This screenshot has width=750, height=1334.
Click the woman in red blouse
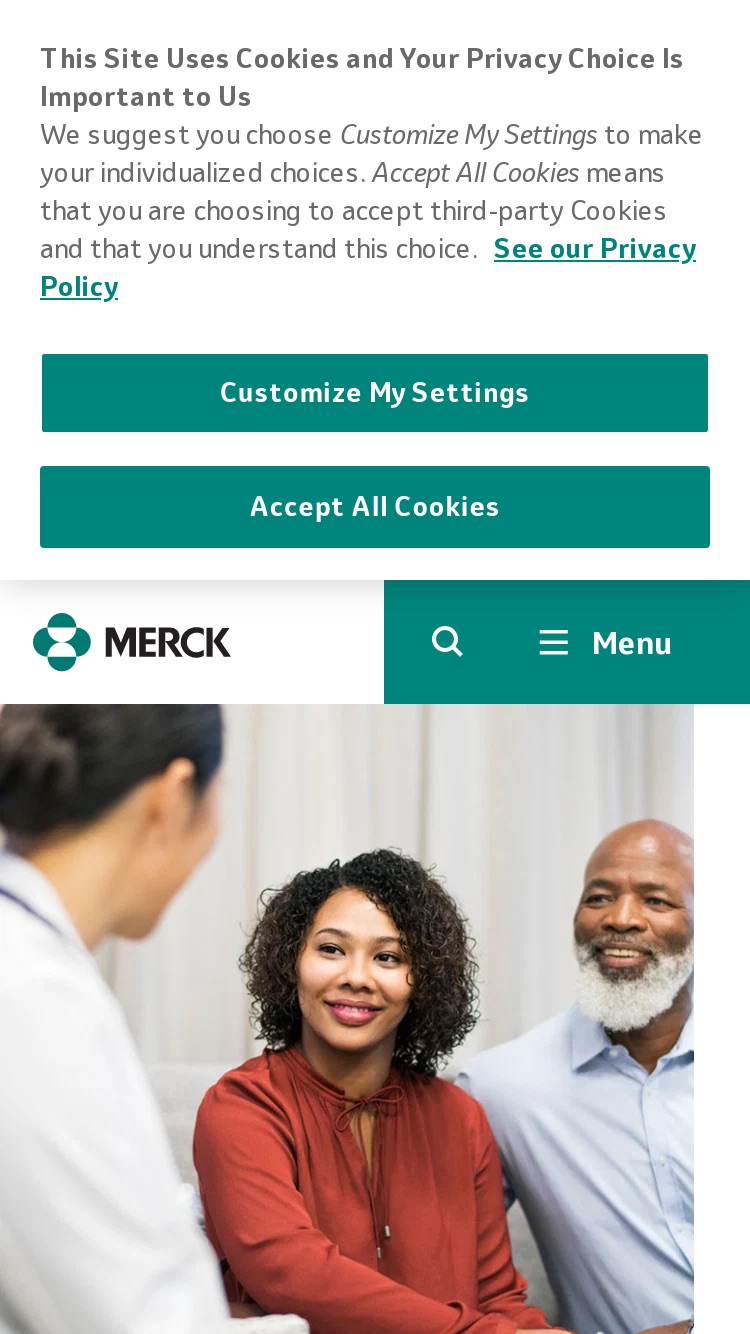click(x=355, y=1090)
